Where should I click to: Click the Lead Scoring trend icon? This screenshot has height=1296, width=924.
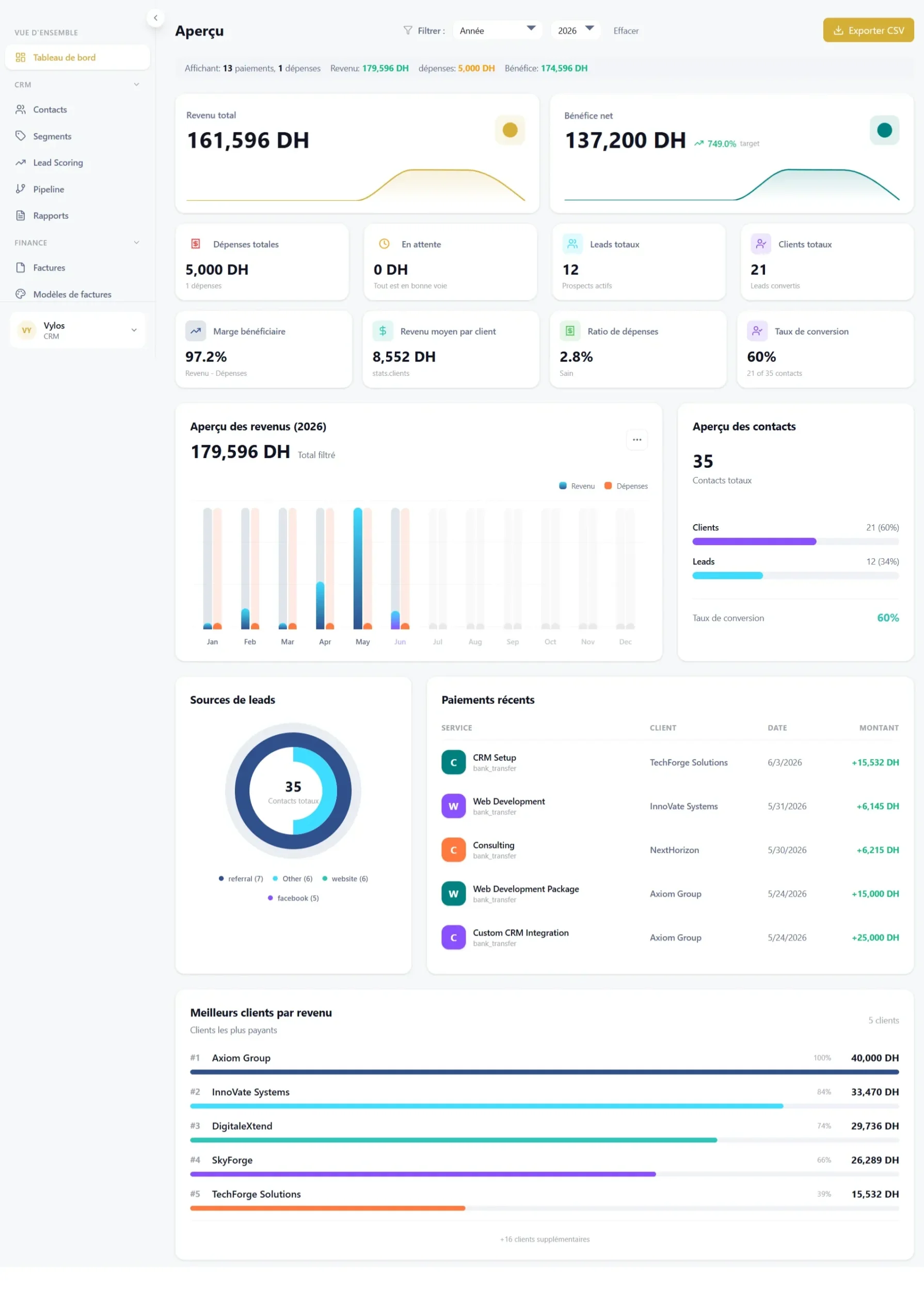[x=21, y=162]
